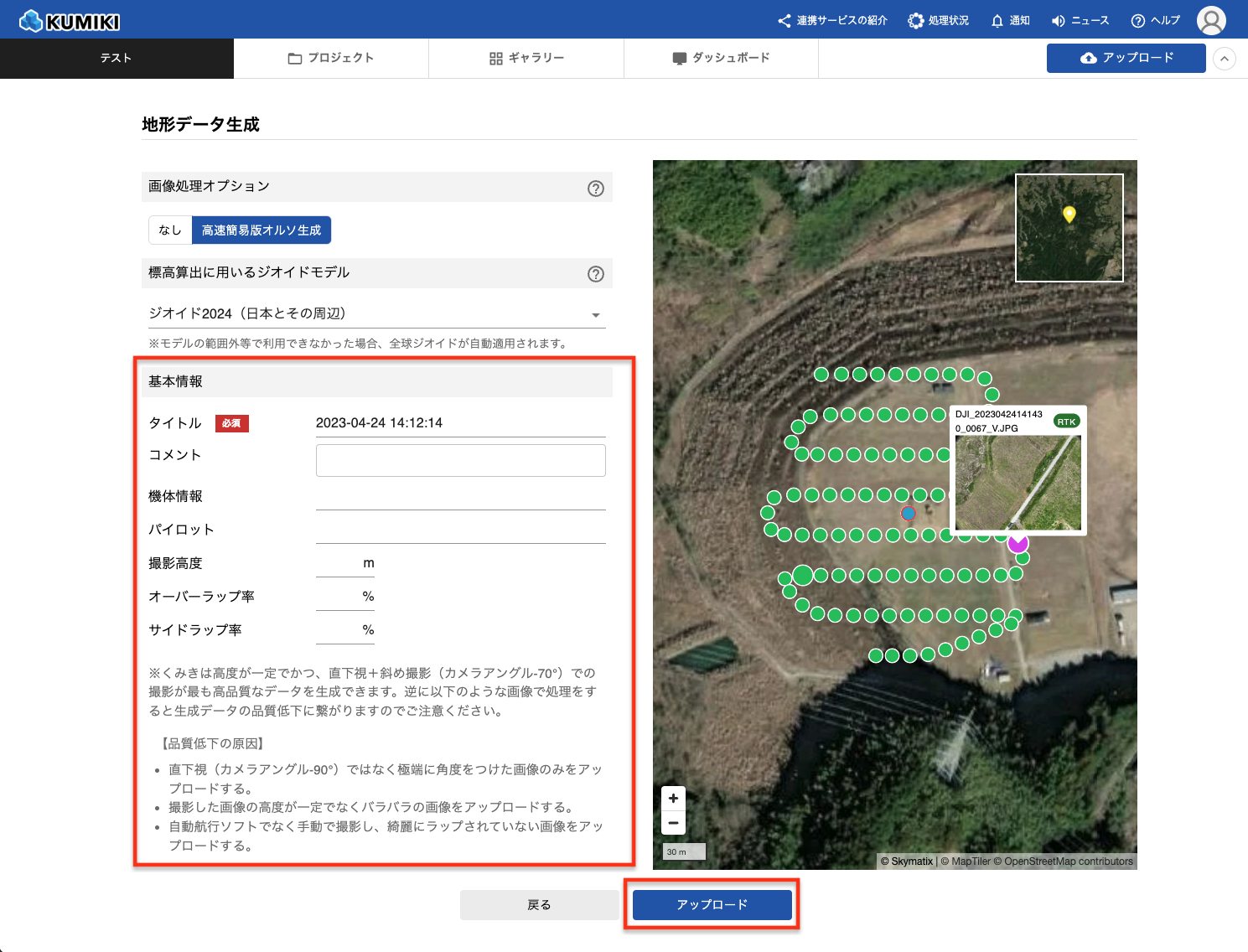Select 高速簡易版オルソ生成 option
The image size is (1248, 952).
click(x=261, y=230)
